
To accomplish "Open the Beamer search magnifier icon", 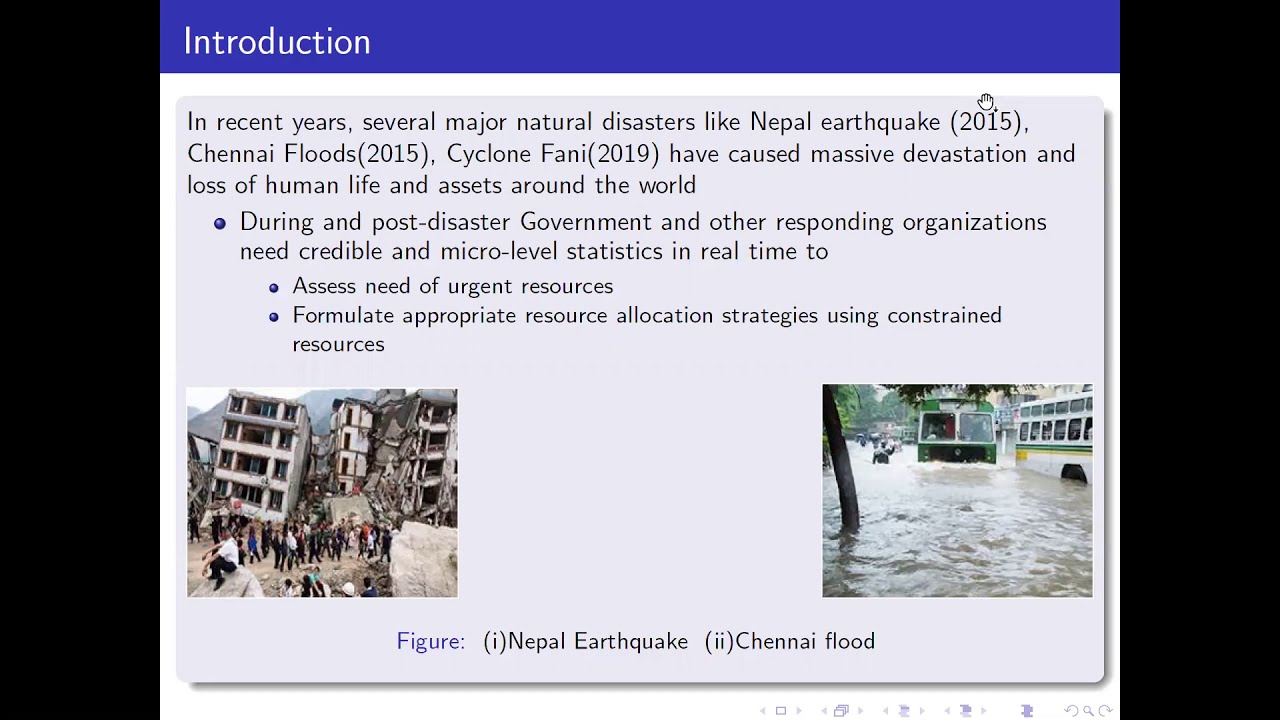I will [x=1088, y=711].
